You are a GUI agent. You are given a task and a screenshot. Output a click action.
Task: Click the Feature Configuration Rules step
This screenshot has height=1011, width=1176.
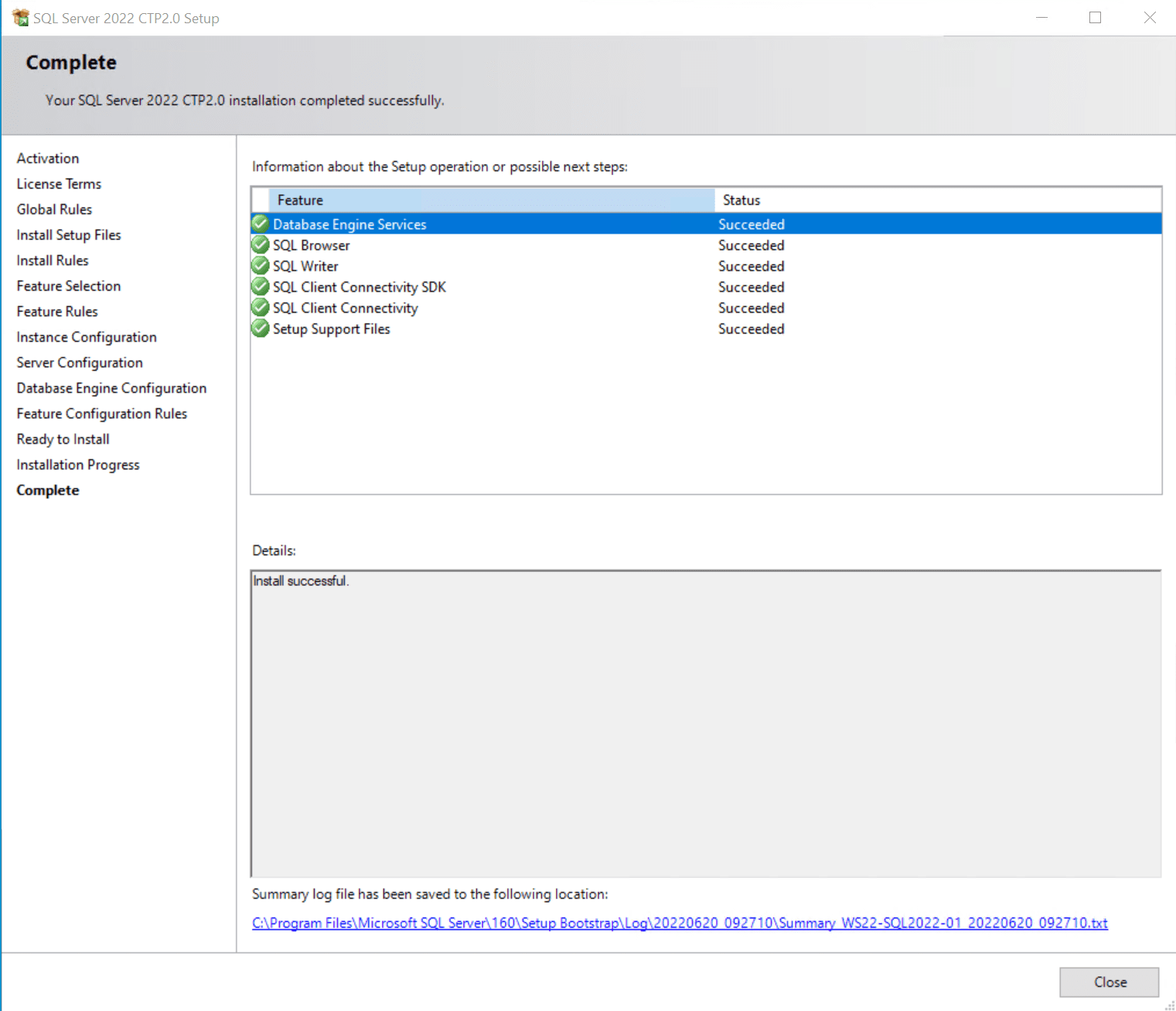pyautogui.click(x=102, y=414)
